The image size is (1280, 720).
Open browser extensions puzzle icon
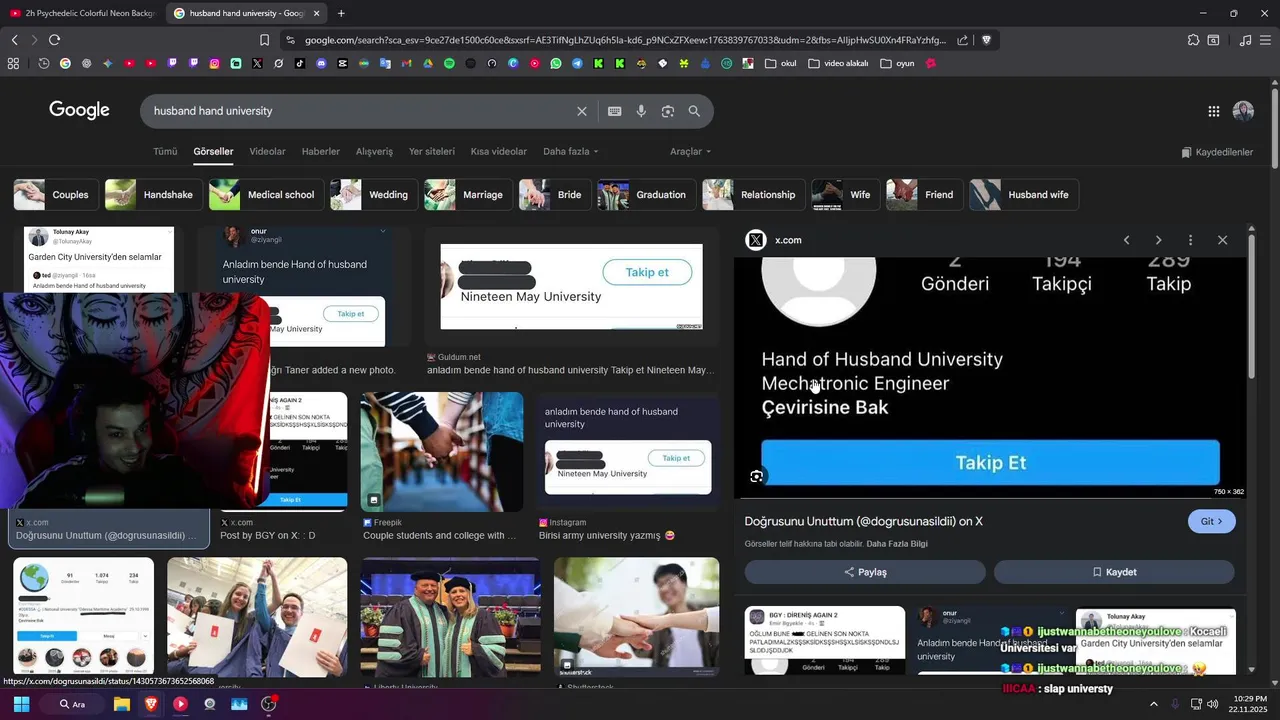point(1193,40)
